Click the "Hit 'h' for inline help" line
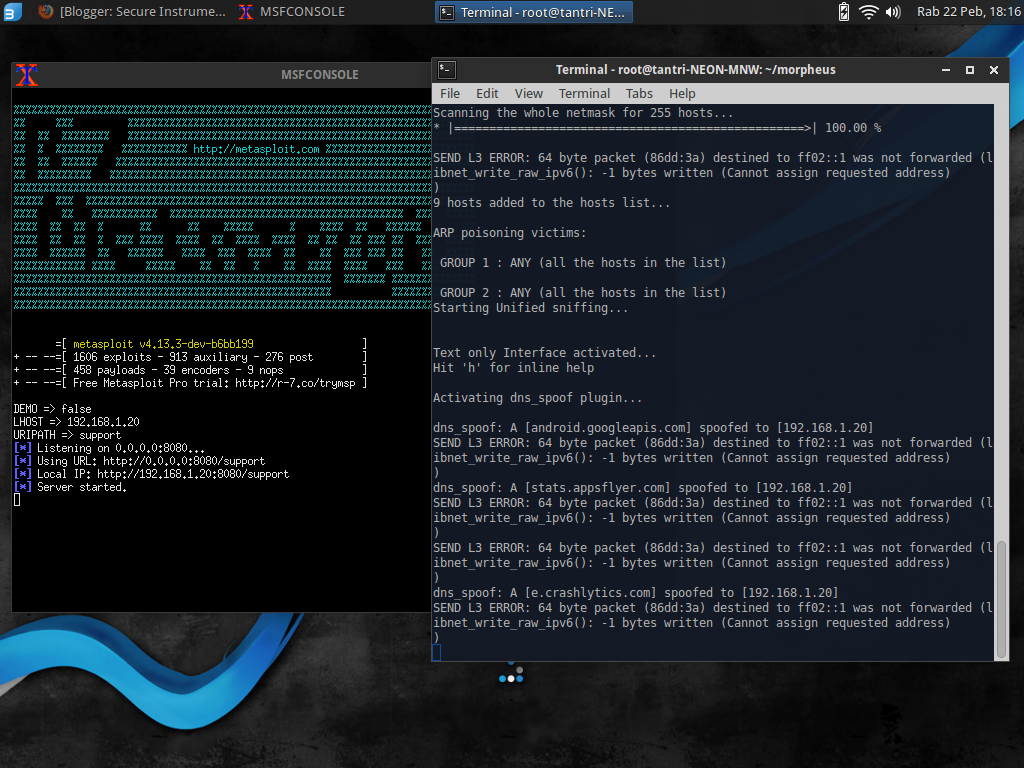Viewport: 1024px width, 768px height. tap(513, 368)
